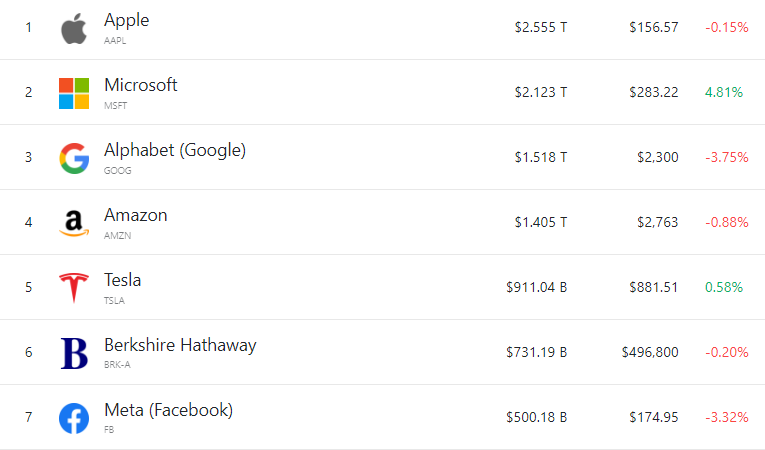The height and width of the screenshot is (450, 765).
Task: Click the Amazon logo icon
Action: coord(74,222)
